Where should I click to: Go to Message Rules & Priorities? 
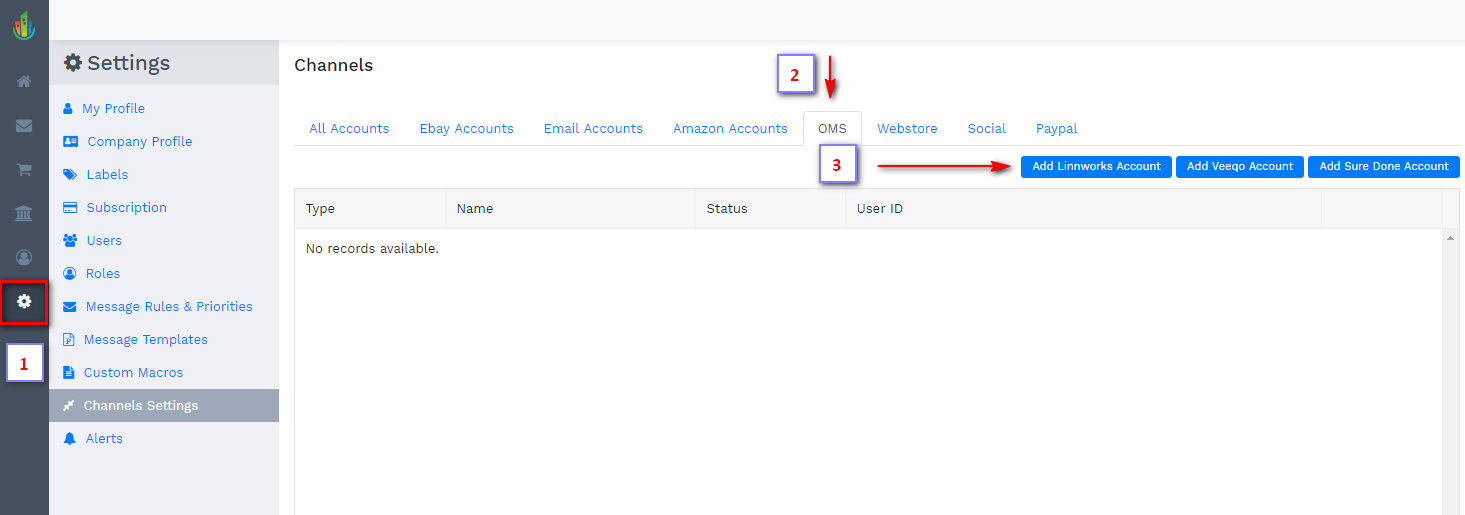pyautogui.click(x=169, y=307)
